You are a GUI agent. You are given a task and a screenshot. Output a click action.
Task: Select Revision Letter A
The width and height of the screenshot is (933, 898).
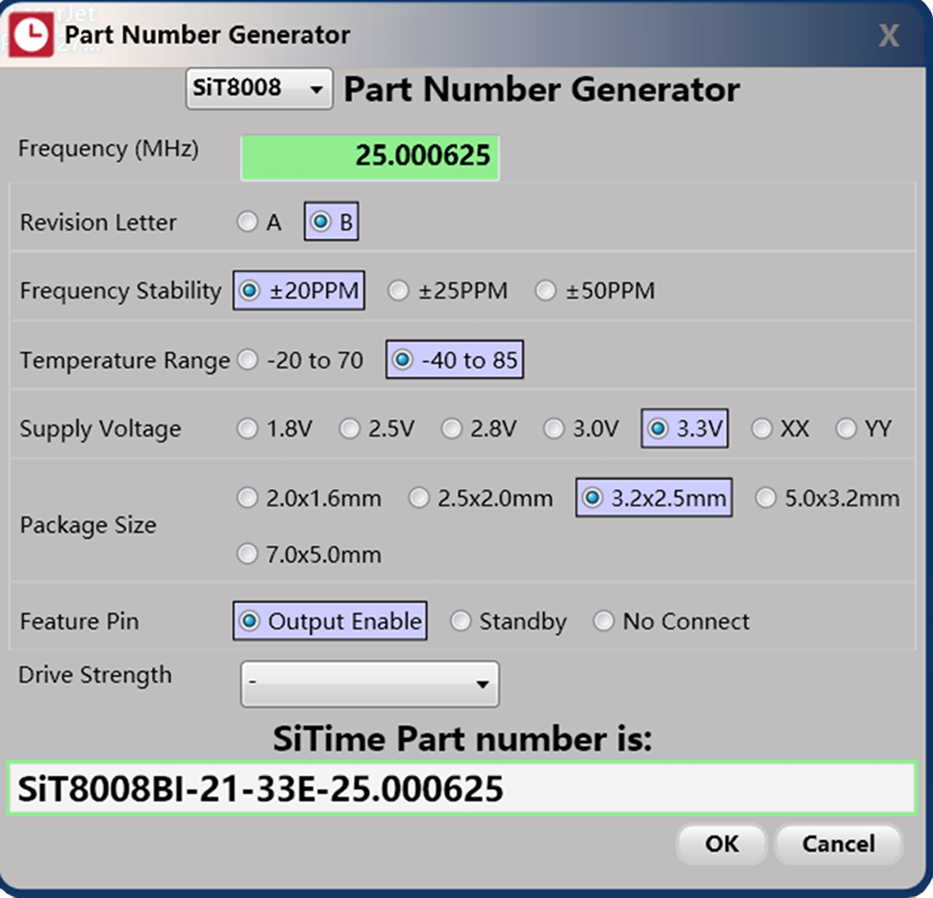pyautogui.click(x=259, y=222)
